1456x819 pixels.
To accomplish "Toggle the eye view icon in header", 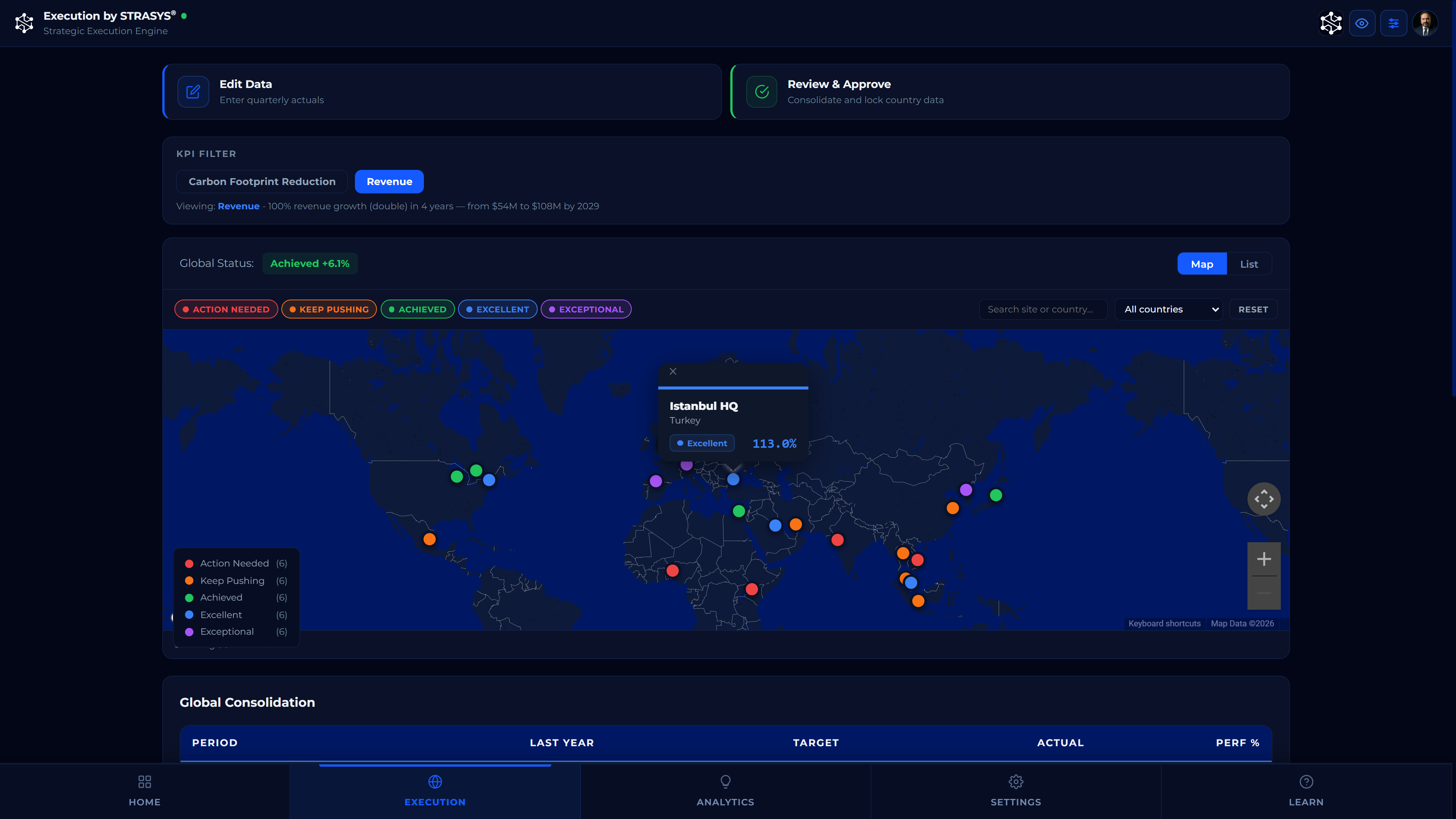I will [1362, 23].
